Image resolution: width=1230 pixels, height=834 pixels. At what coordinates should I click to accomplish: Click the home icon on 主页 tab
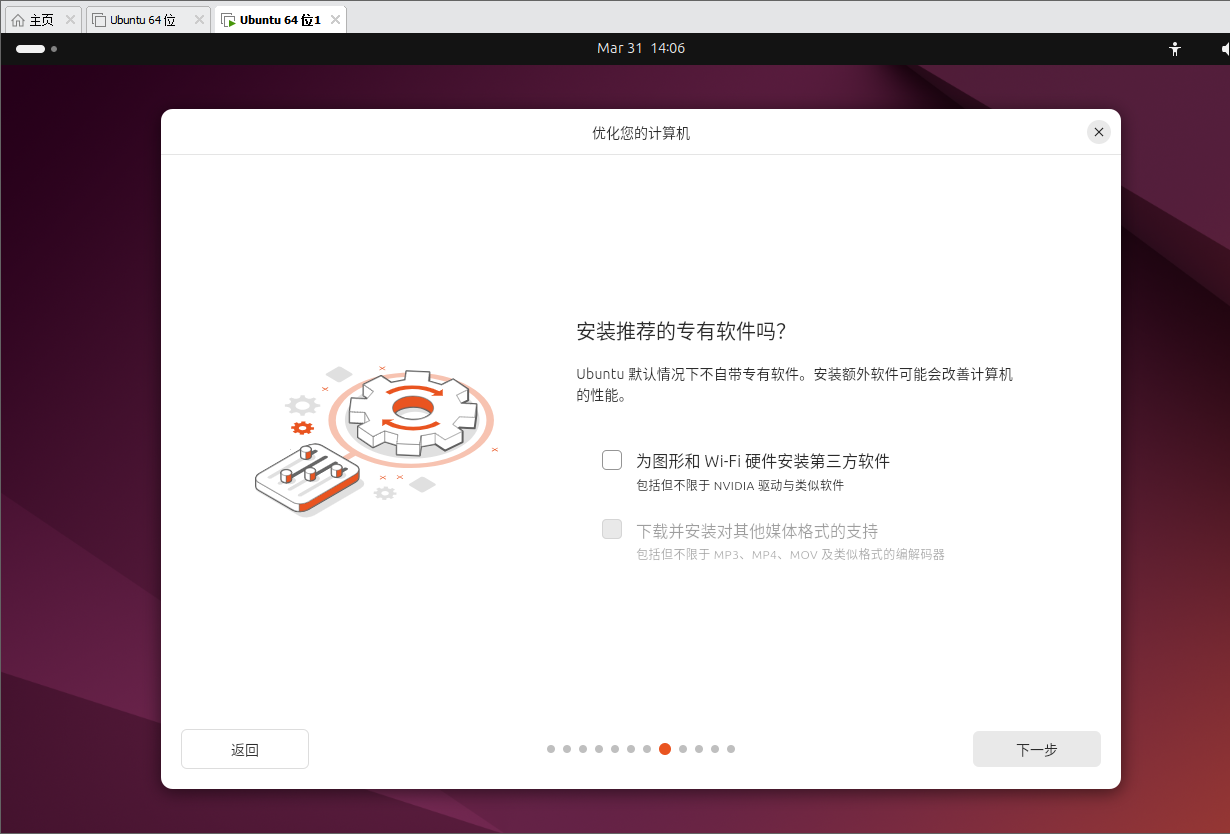click(18, 20)
